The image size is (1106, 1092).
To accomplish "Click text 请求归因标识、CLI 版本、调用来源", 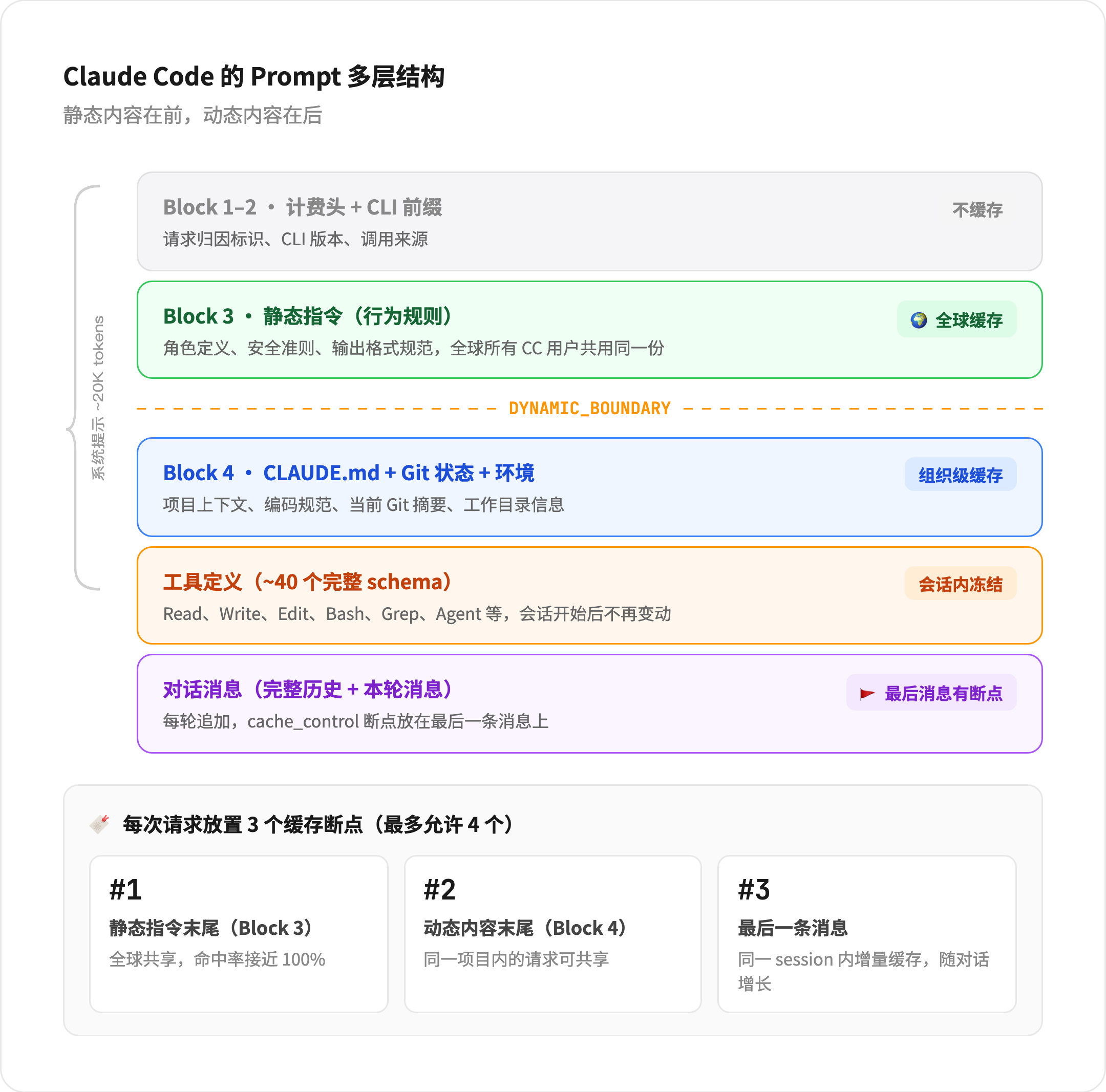I will click(x=295, y=239).
